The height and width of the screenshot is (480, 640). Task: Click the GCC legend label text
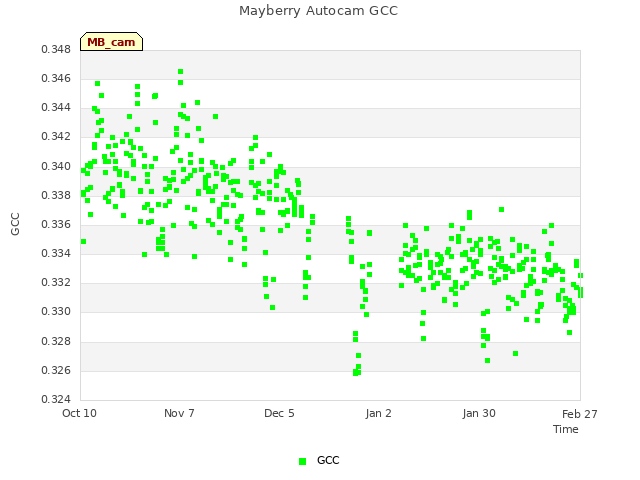pos(328,460)
